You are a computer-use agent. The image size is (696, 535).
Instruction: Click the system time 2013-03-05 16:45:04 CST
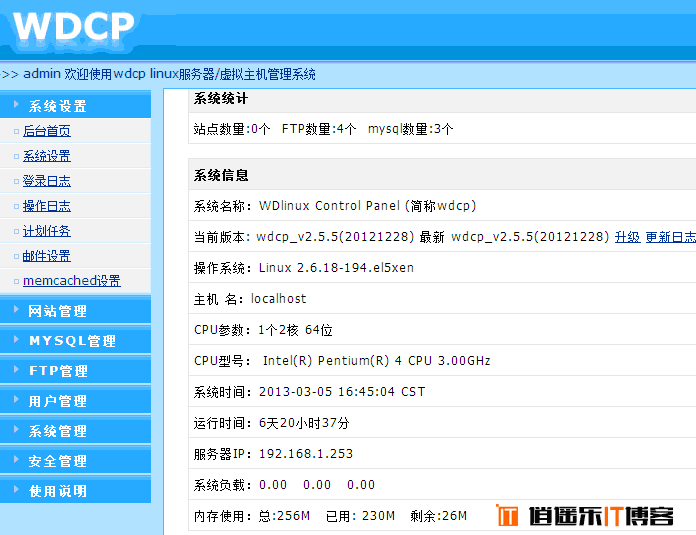(342, 392)
